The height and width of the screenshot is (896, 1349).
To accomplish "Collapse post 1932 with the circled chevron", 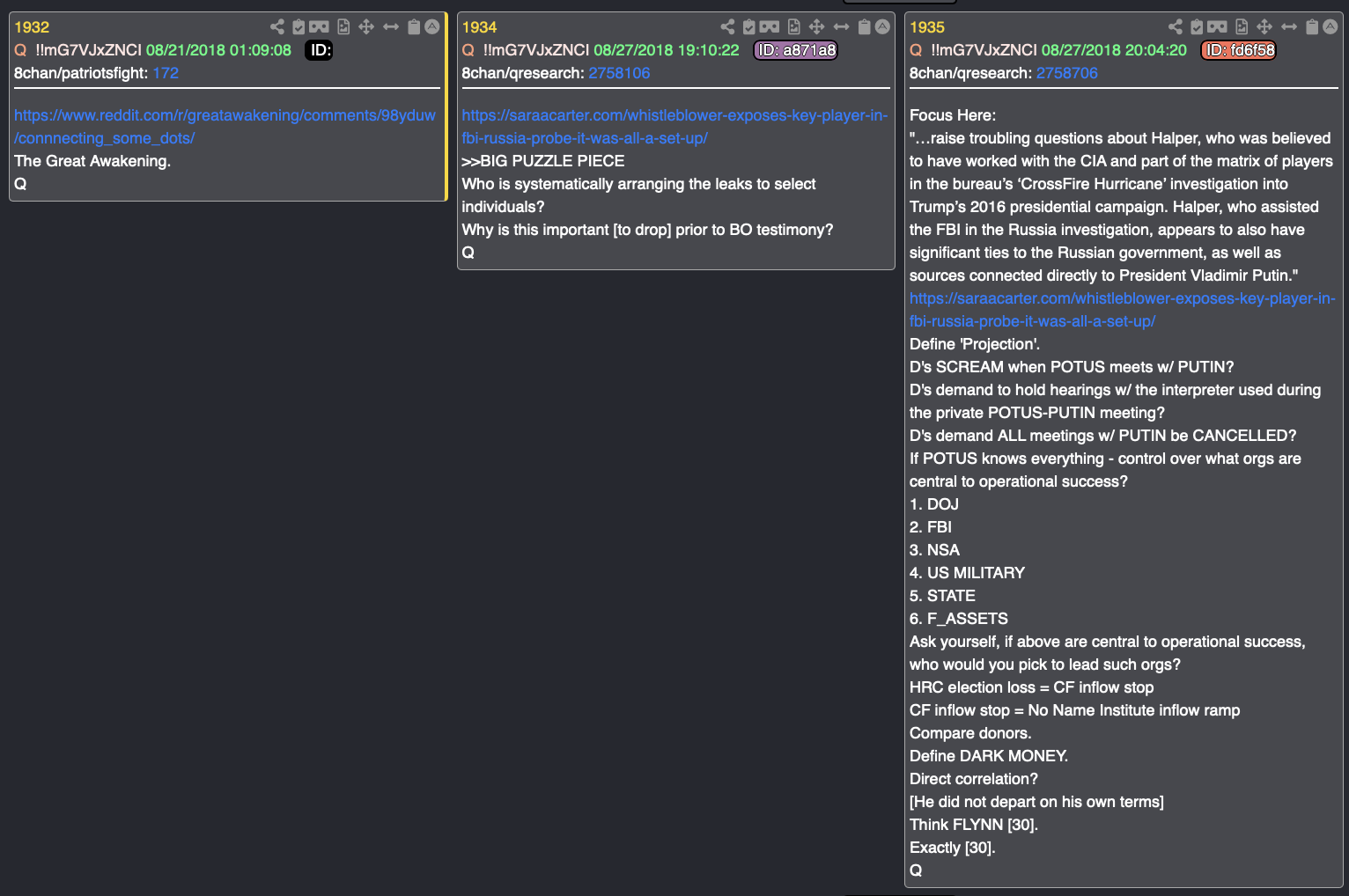I will [x=432, y=27].
